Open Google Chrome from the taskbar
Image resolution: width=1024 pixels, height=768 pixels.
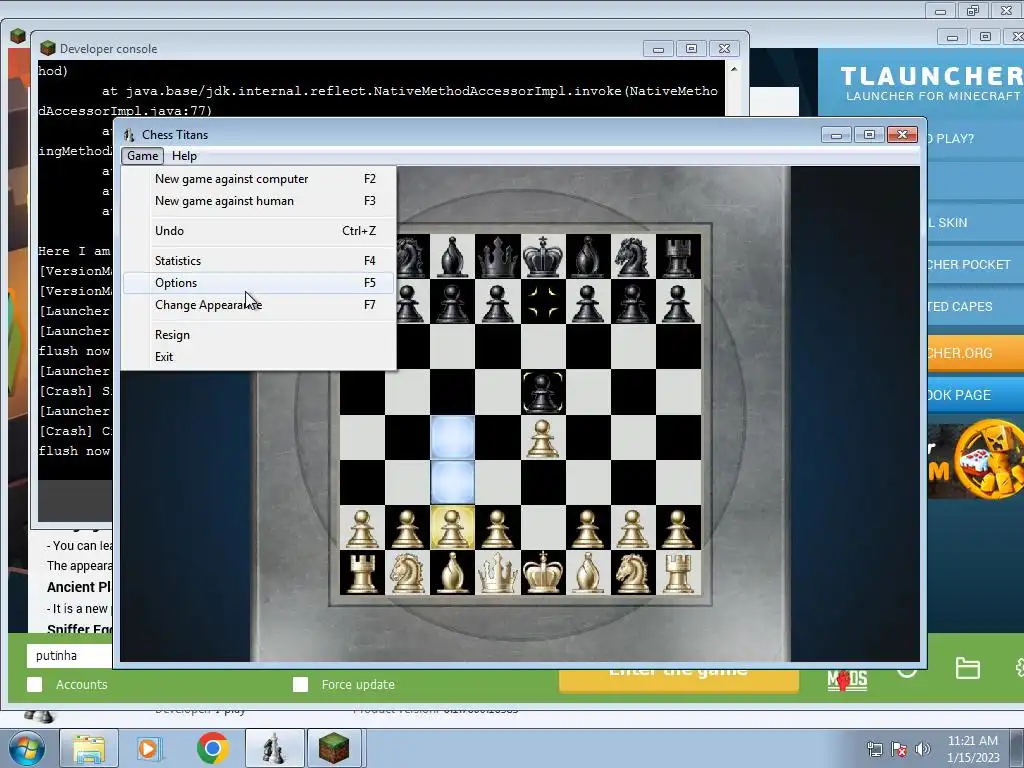point(212,748)
